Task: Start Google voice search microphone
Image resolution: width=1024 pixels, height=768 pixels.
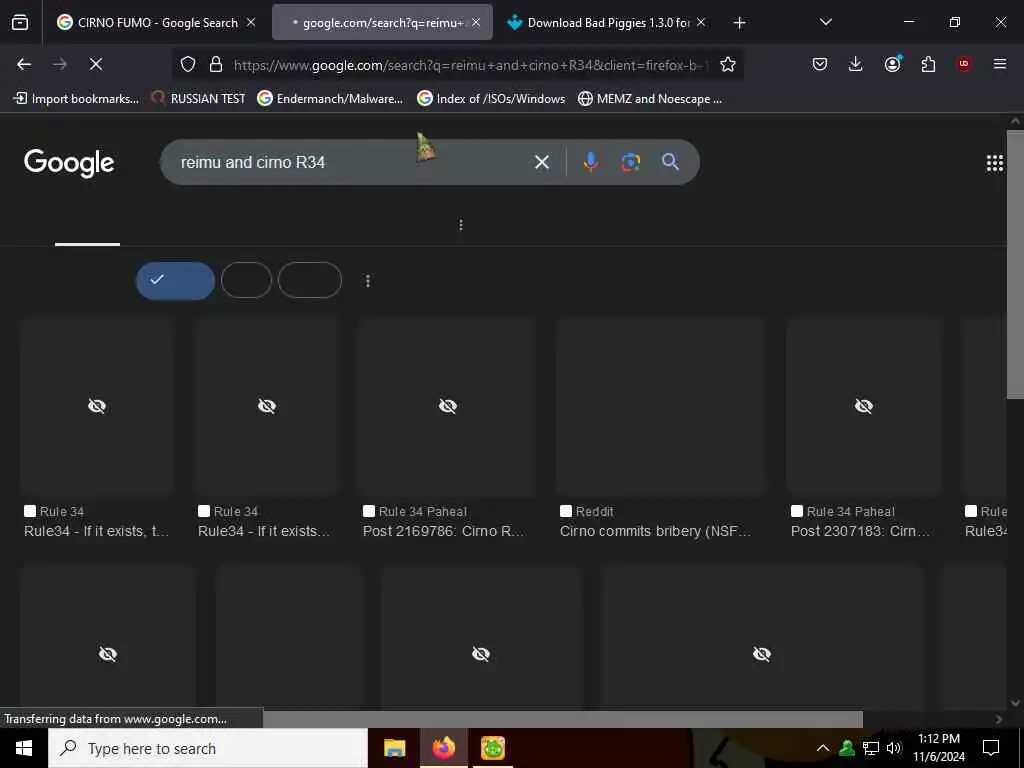Action: [x=590, y=162]
